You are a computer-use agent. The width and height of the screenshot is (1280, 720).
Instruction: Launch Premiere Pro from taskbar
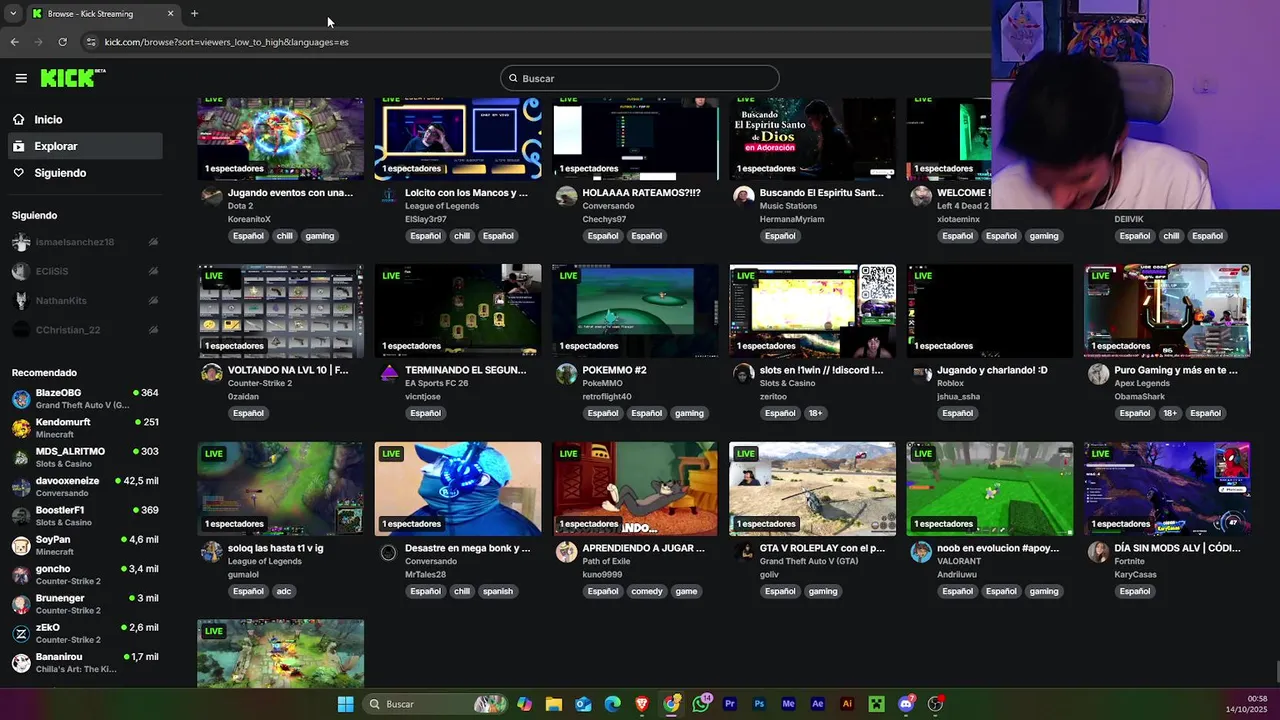[730, 704]
